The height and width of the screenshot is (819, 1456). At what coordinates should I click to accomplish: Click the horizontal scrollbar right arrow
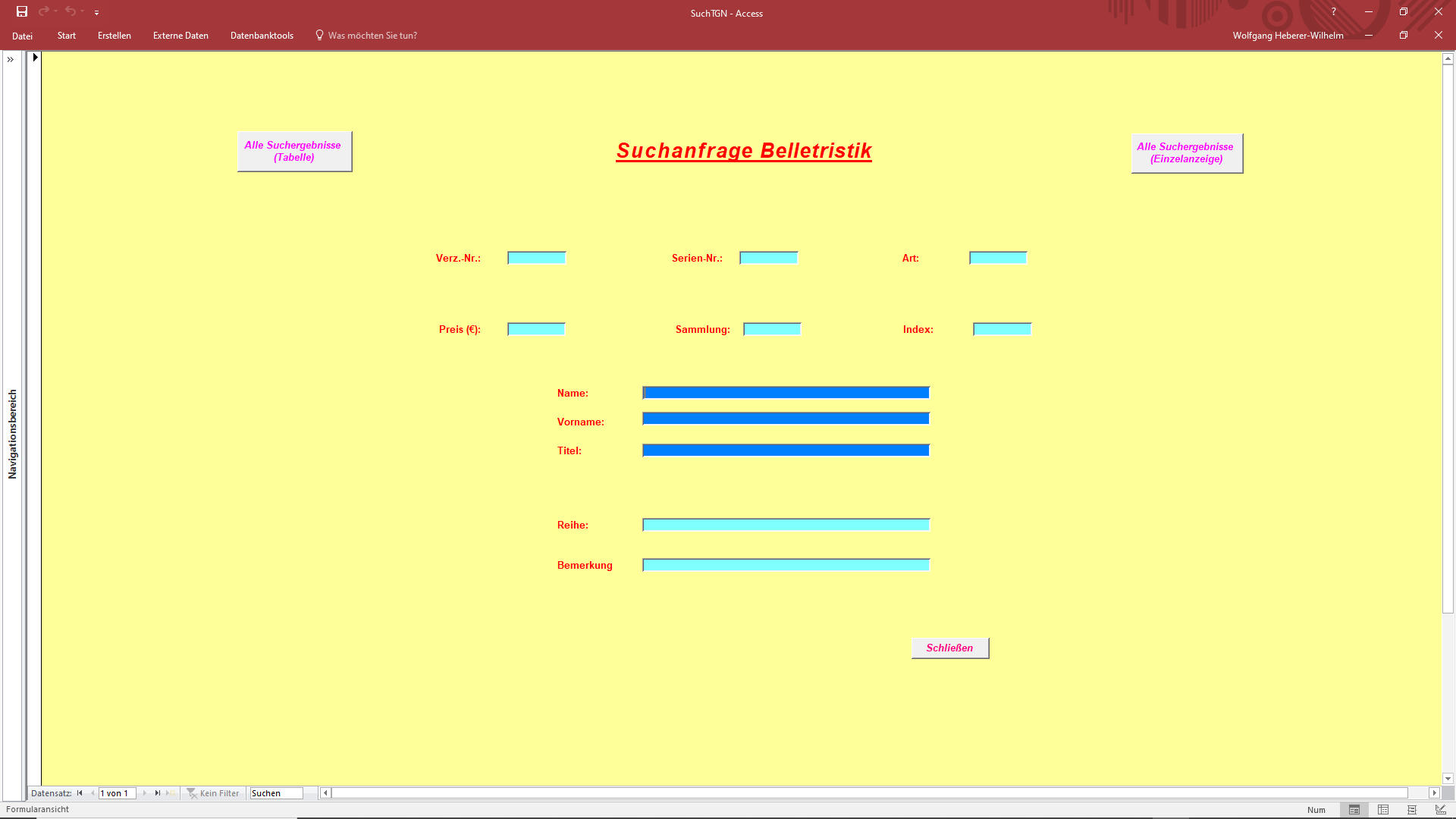[1434, 793]
